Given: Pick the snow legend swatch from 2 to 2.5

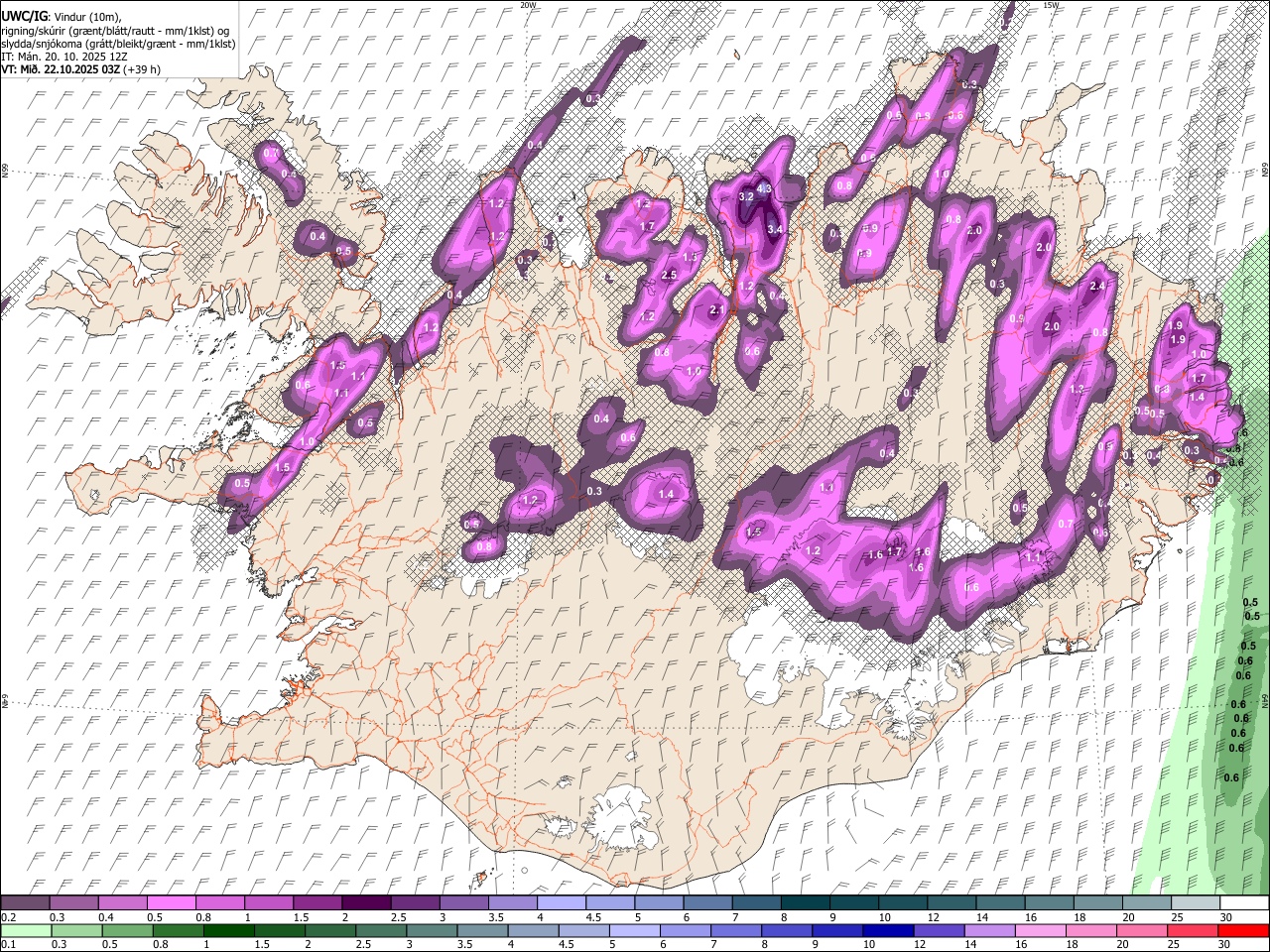Looking at the screenshot, I should pos(365,903).
